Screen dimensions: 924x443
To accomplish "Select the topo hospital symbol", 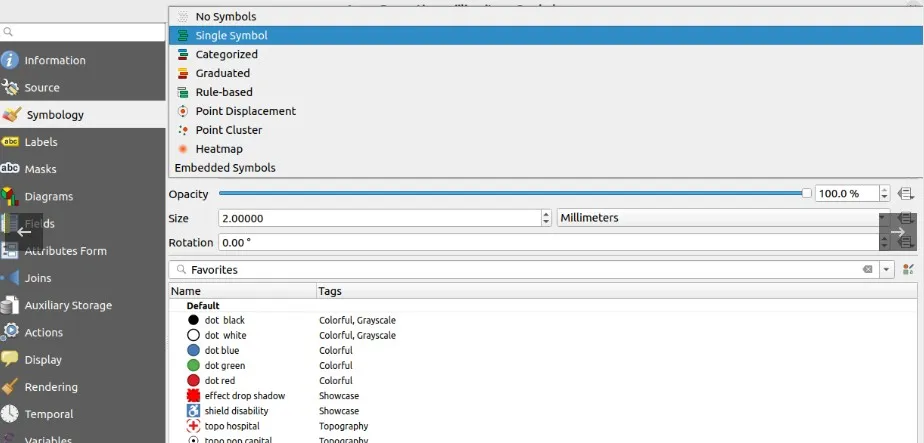I will click(194, 426).
